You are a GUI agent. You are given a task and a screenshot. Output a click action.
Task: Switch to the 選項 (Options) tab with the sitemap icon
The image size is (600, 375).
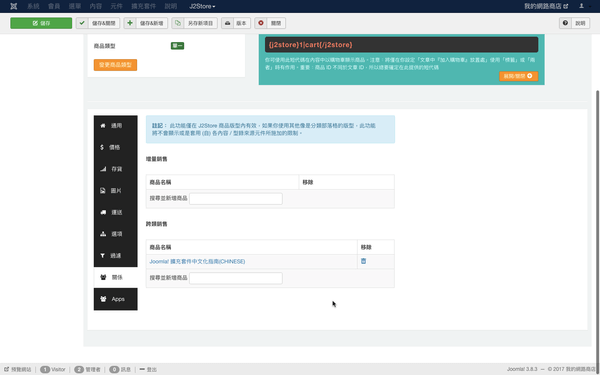pos(116,234)
